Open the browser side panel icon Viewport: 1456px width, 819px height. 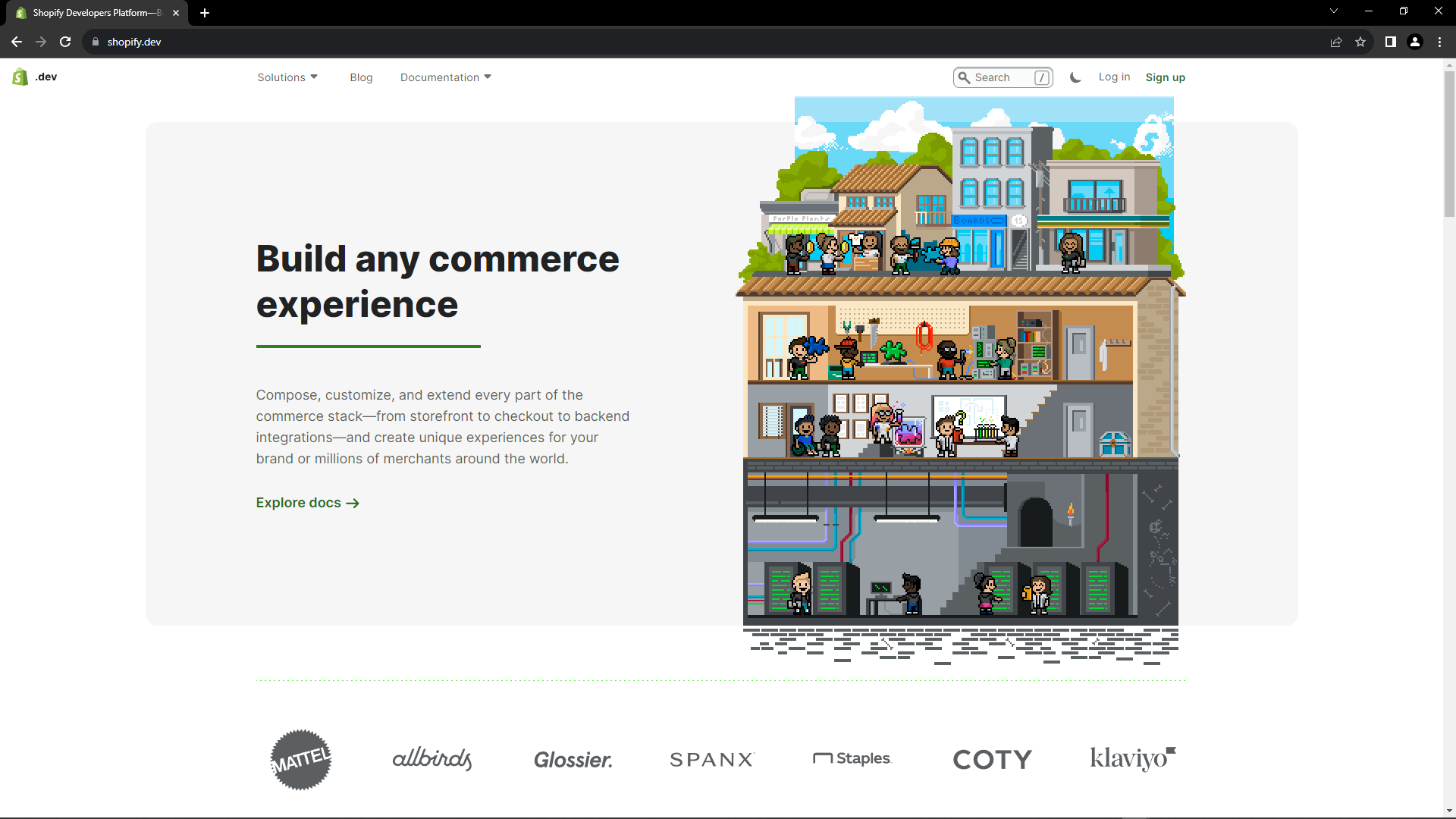coord(1390,42)
